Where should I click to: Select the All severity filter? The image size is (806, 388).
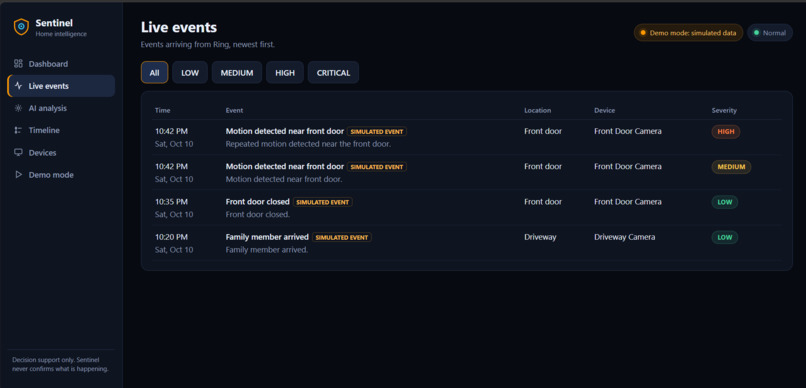point(154,72)
